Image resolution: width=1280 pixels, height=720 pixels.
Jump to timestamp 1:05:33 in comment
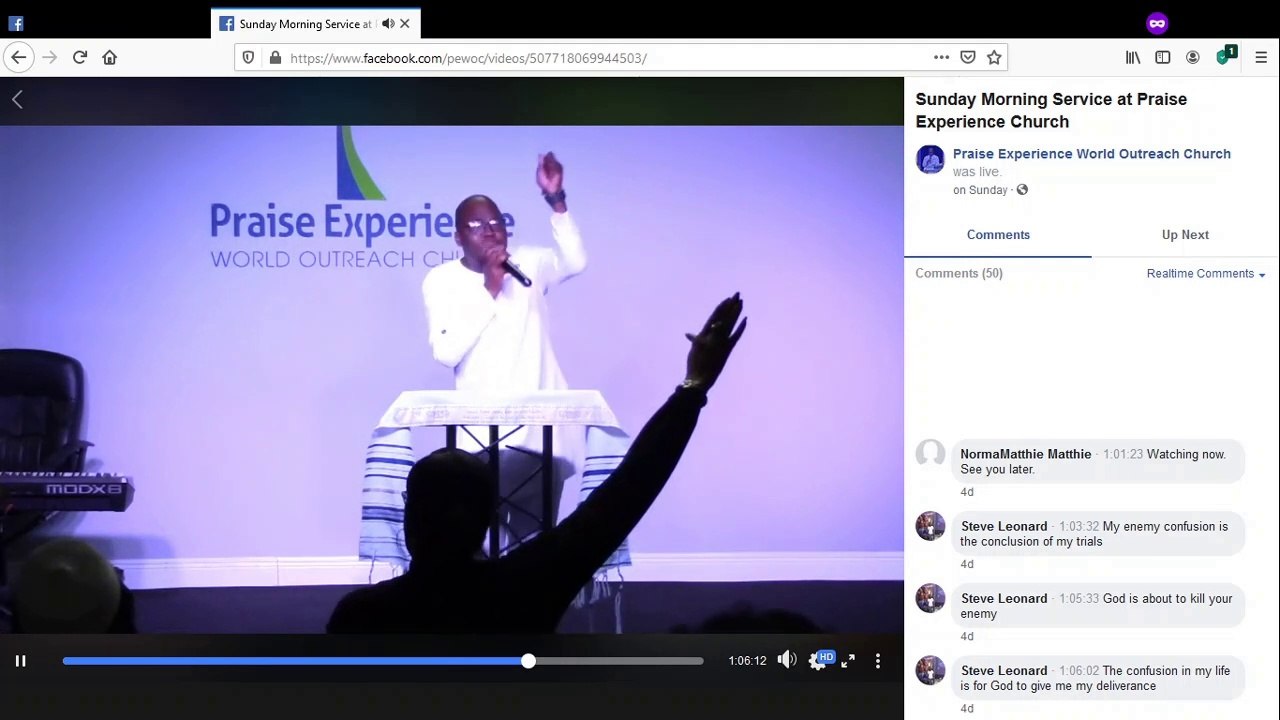(x=1079, y=598)
